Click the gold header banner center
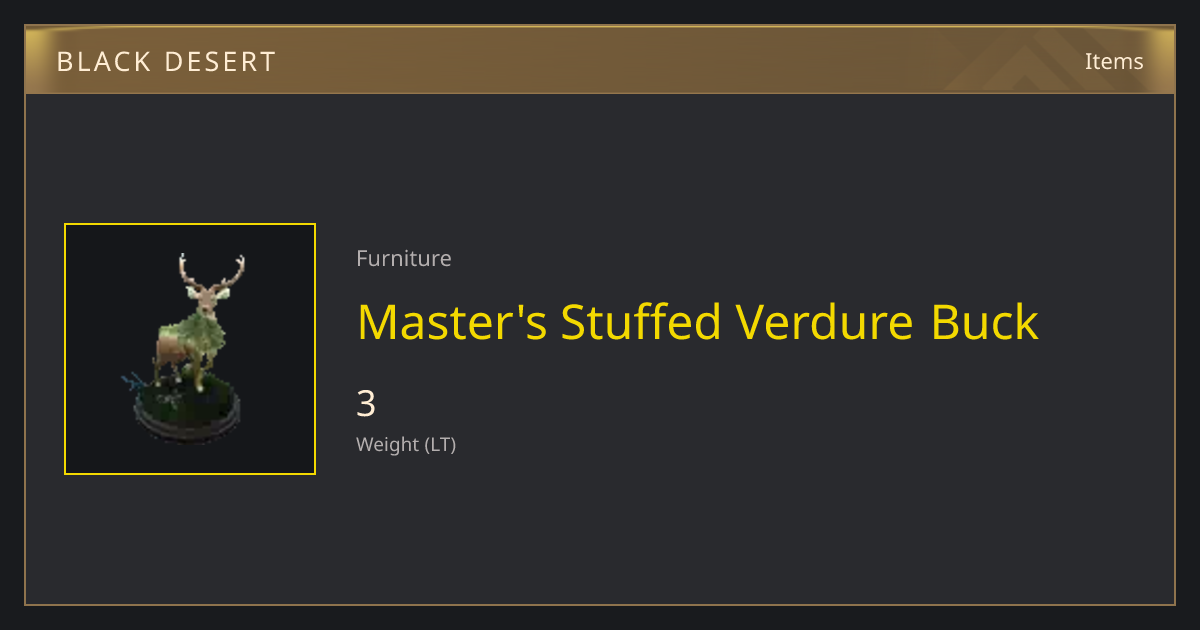 600,60
